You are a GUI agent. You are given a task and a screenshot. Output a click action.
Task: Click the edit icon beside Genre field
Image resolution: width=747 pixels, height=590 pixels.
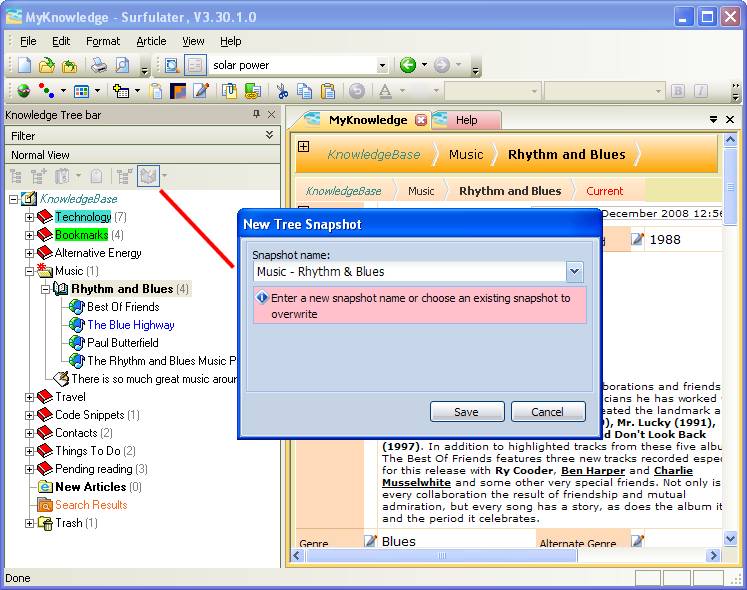(x=370, y=540)
